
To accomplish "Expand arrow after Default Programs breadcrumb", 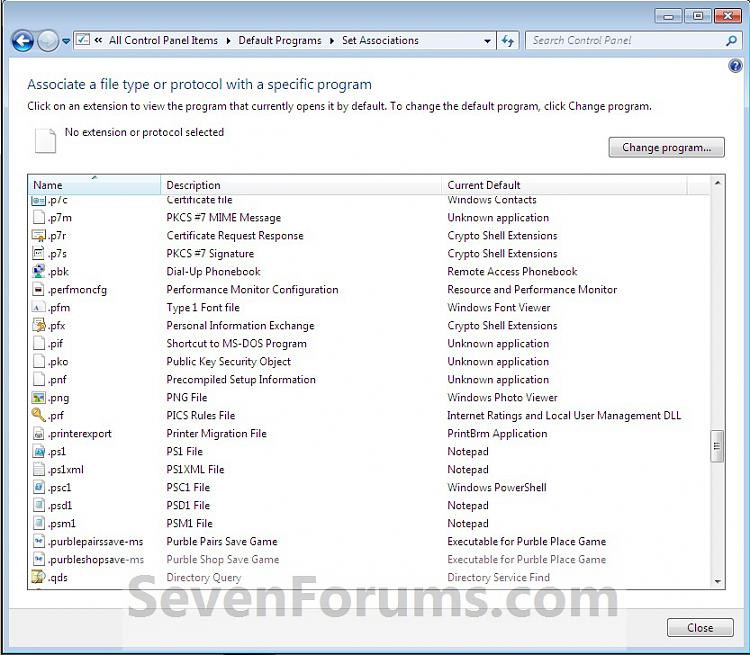I will point(331,41).
